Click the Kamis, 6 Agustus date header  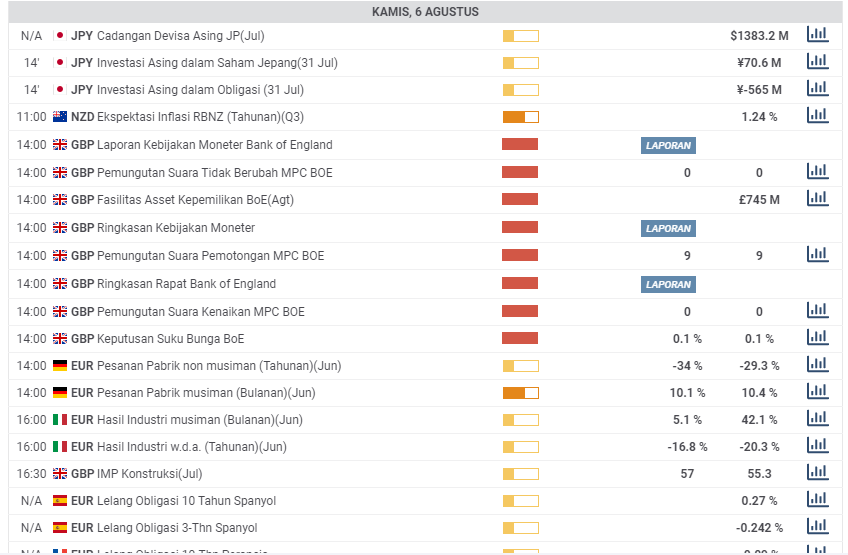tap(424, 12)
